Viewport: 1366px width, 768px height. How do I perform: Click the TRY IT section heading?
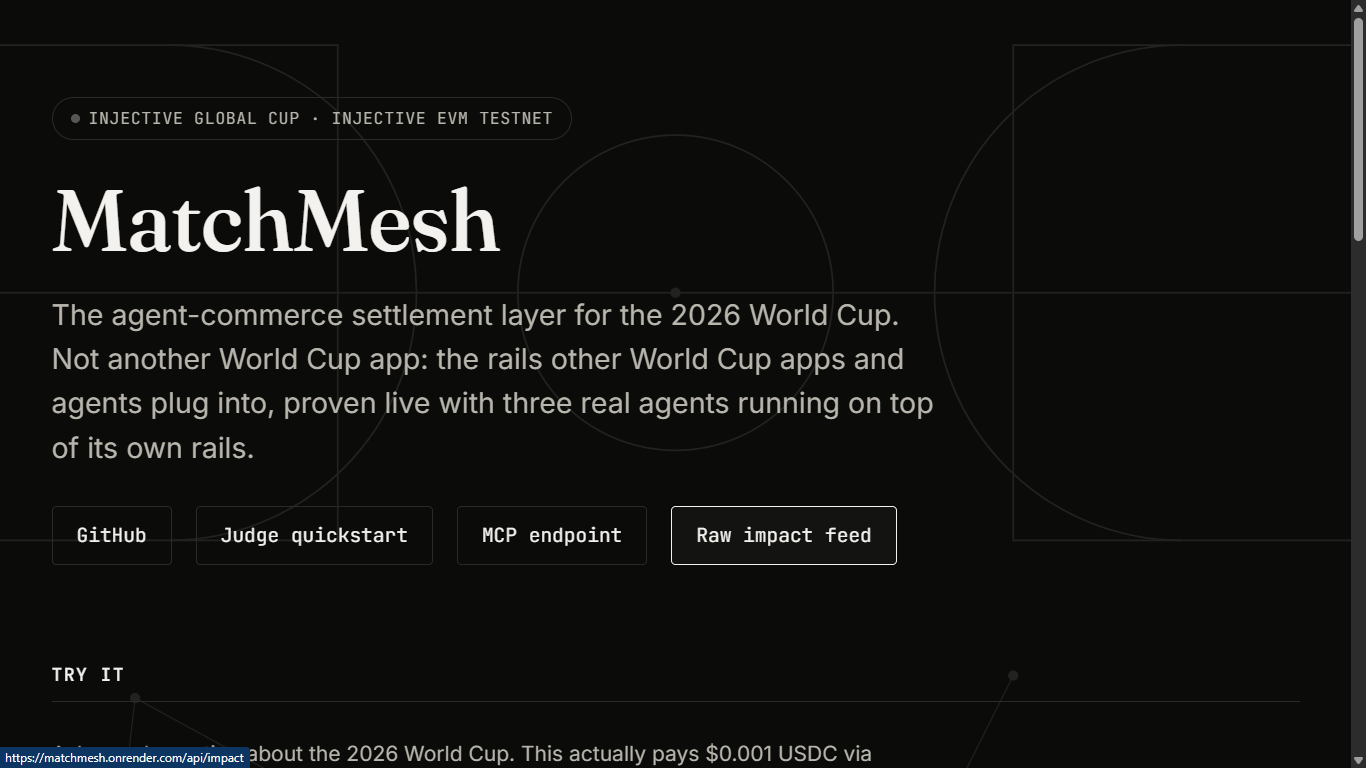(x=88, y=675)
